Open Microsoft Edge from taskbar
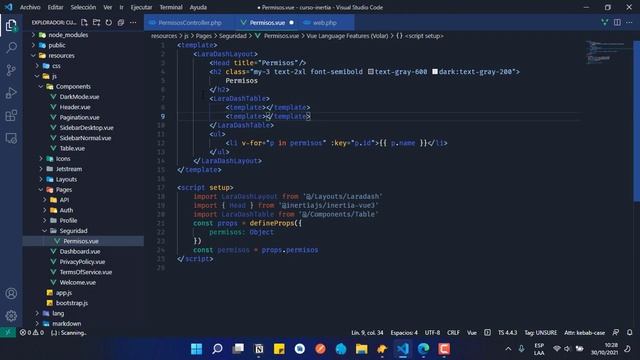Image resolution: width=640 pixels, height=360 pixels. tap(423, 349)
